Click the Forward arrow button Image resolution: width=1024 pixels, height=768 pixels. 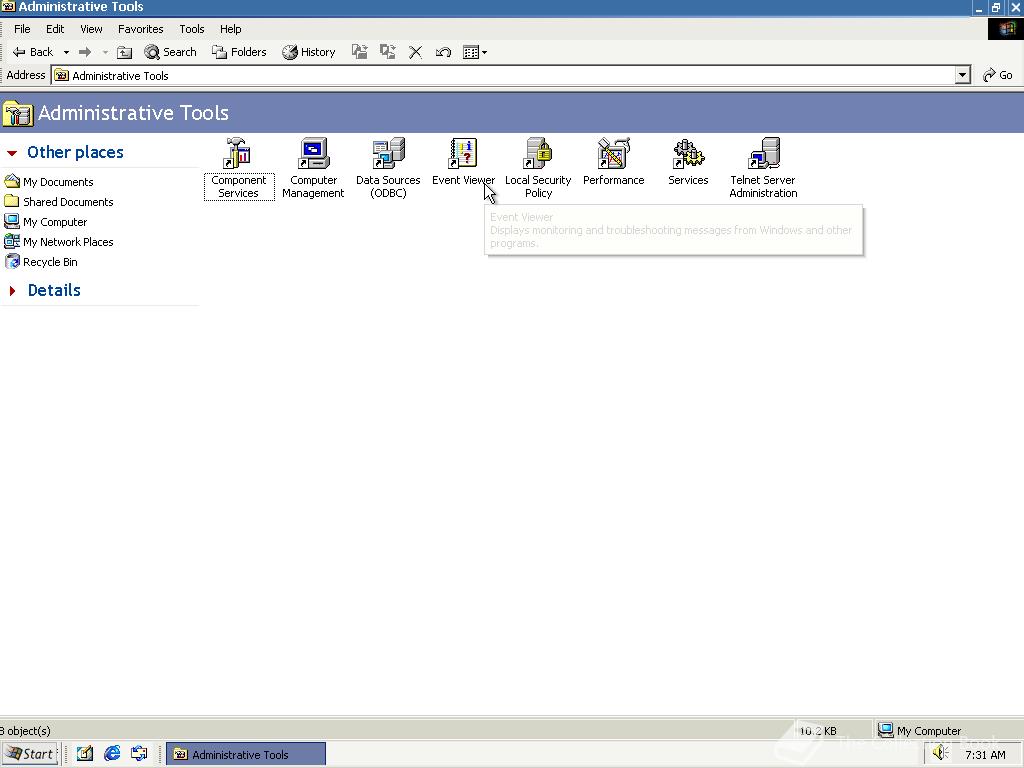click(85, 52)
